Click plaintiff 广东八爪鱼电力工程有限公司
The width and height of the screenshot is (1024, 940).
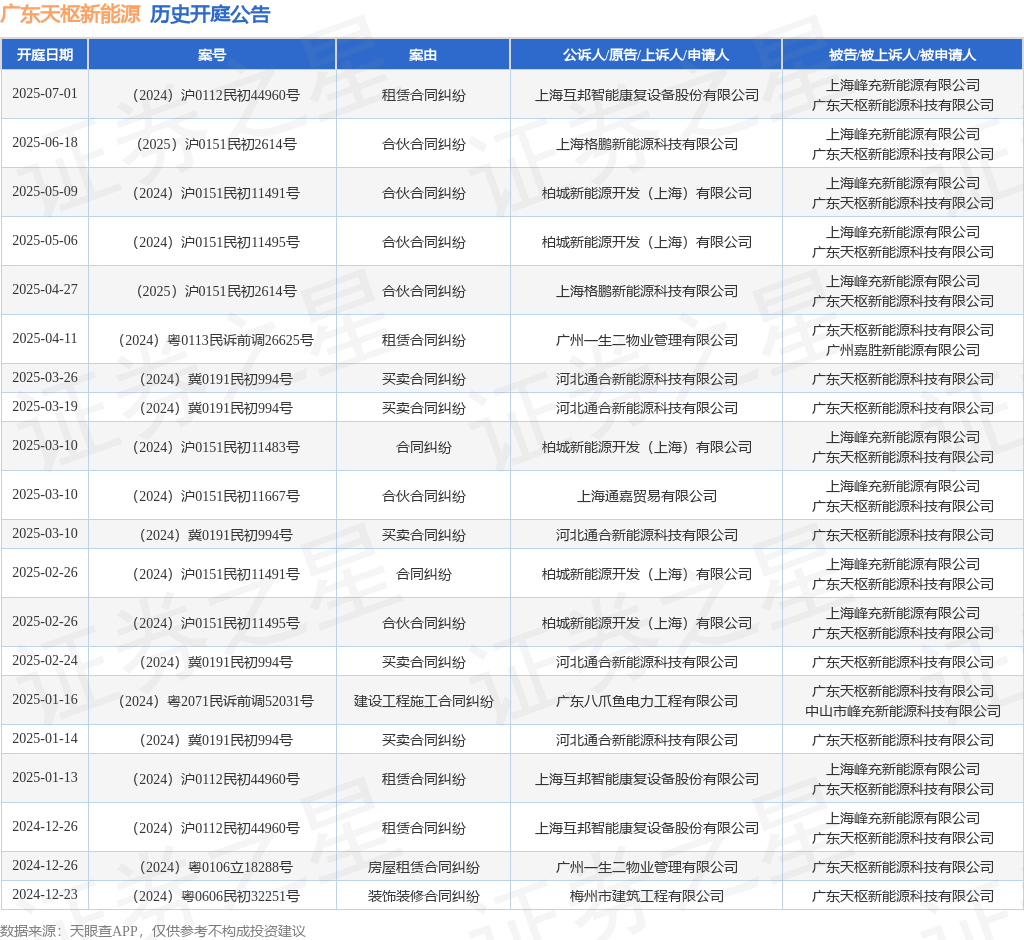click(x=647, y=702)
